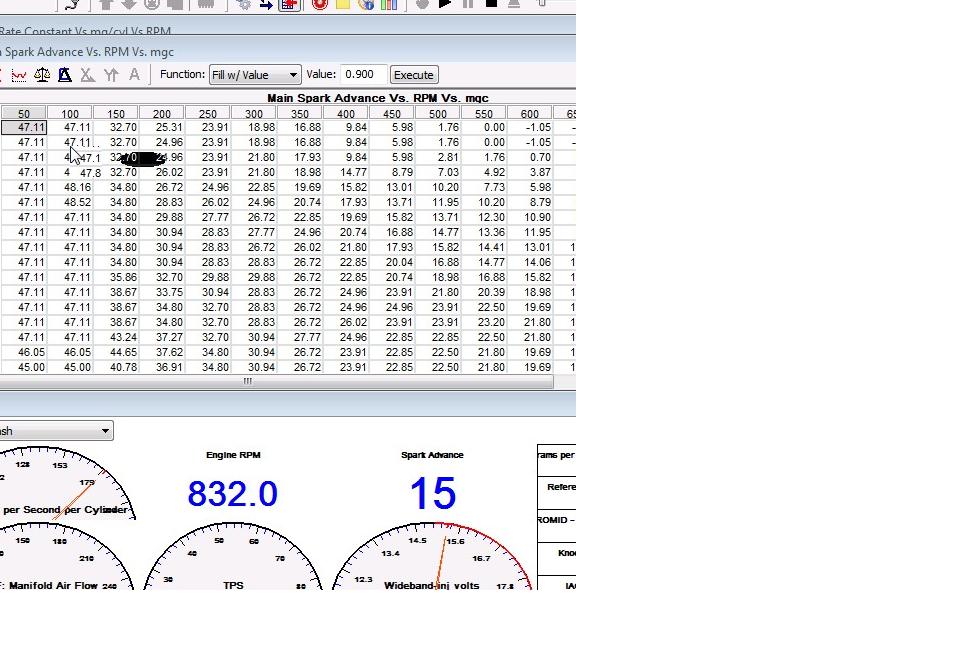The height and width of the screenshot is (653, 962).
Task: Click the greyed letter A icon
Action: [134, 75]
